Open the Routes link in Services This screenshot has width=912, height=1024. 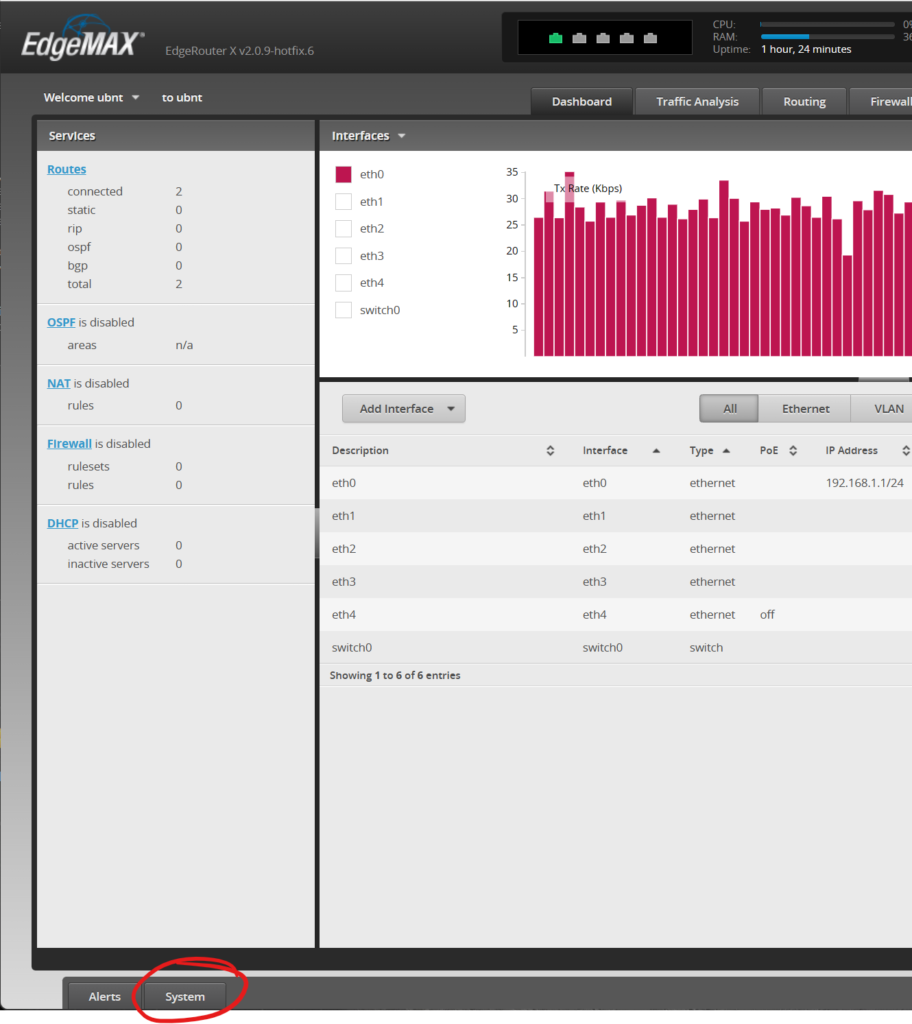[x=66, y=170]
